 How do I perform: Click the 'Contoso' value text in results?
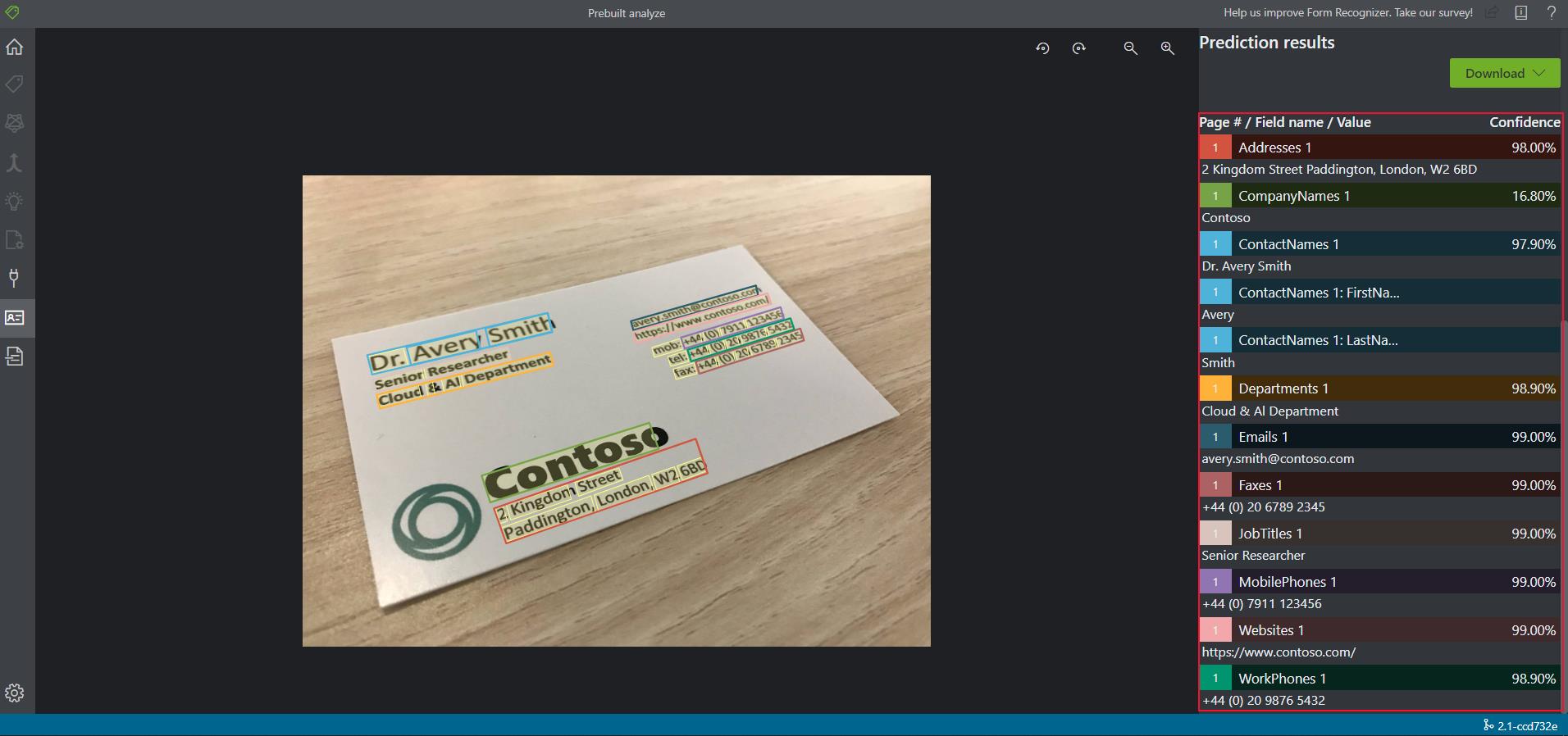tap(1226, 218)
